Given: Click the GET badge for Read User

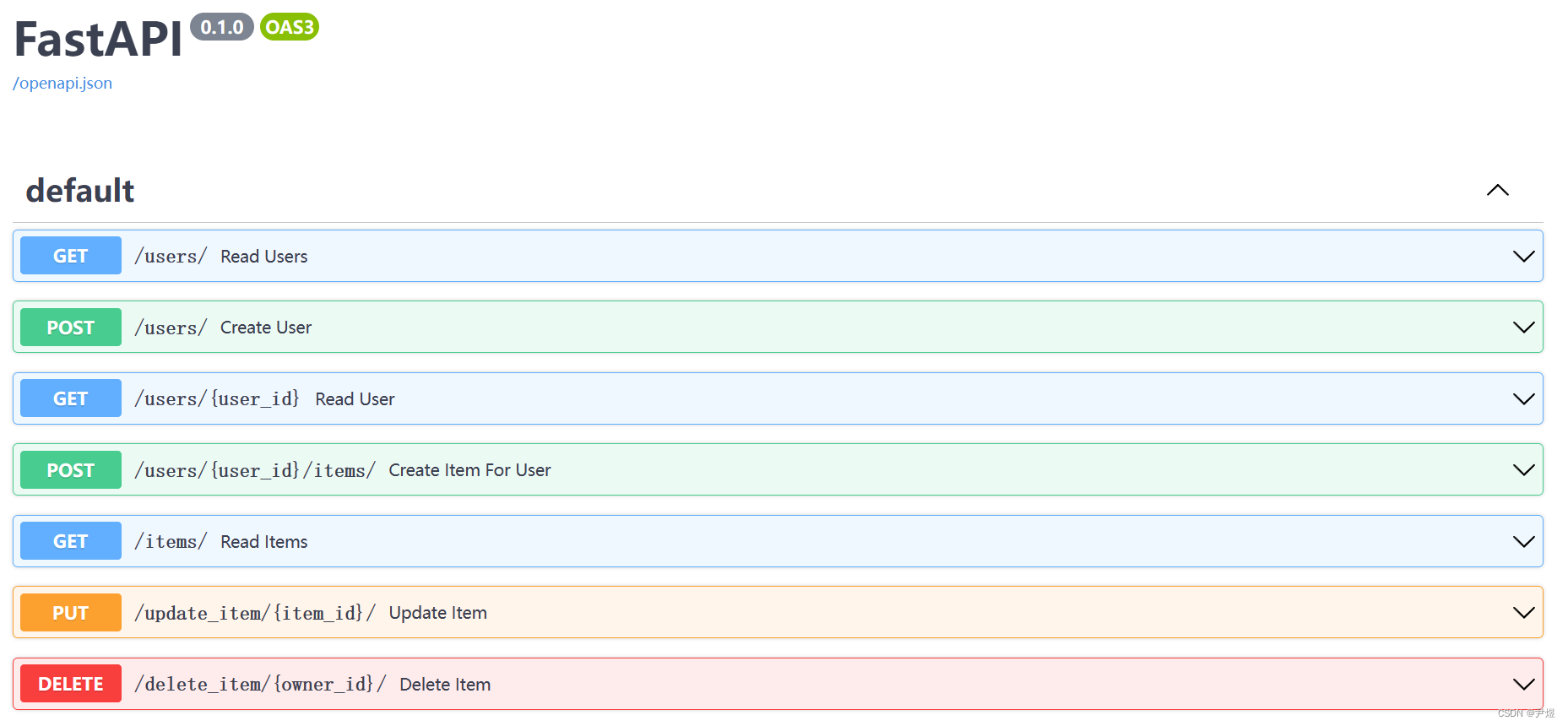Looking at the screenshot, I should (x=71, y=398).
